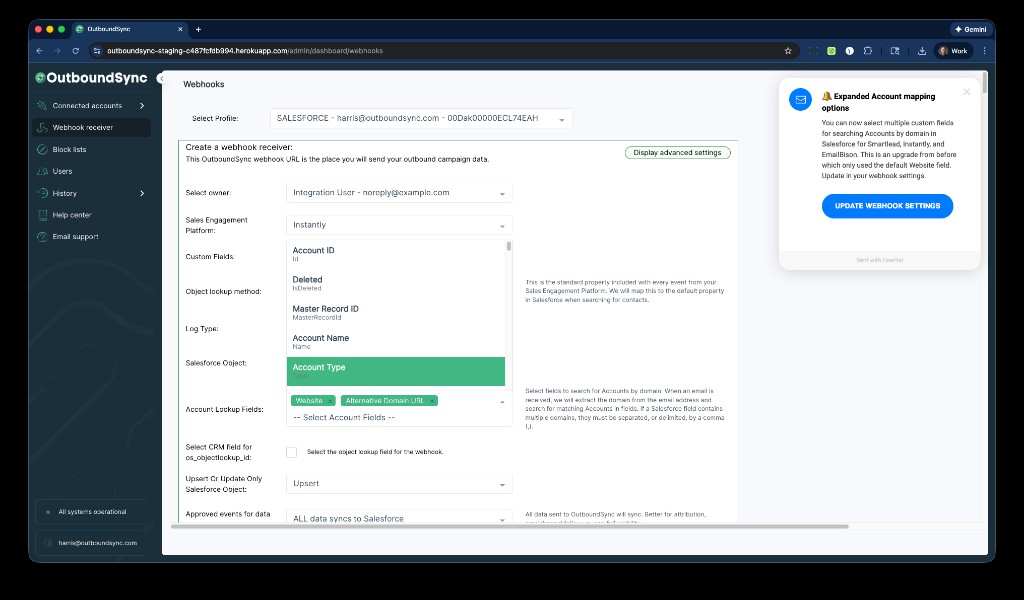Open Block lists from the sidebar icon
The image size is (1024, 600).
tap(42, 149)
